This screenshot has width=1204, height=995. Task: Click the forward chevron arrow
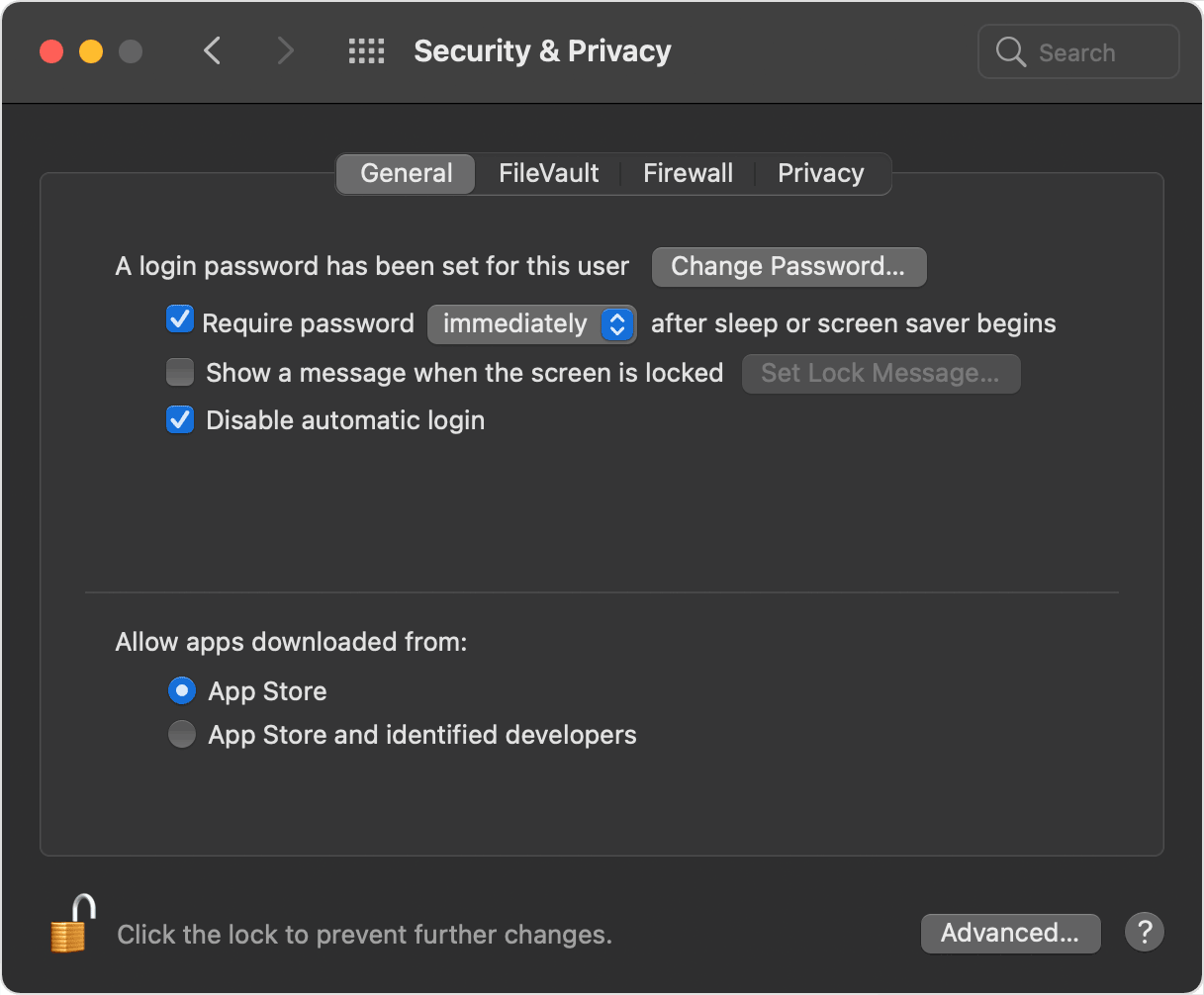(x=285, y=51)
